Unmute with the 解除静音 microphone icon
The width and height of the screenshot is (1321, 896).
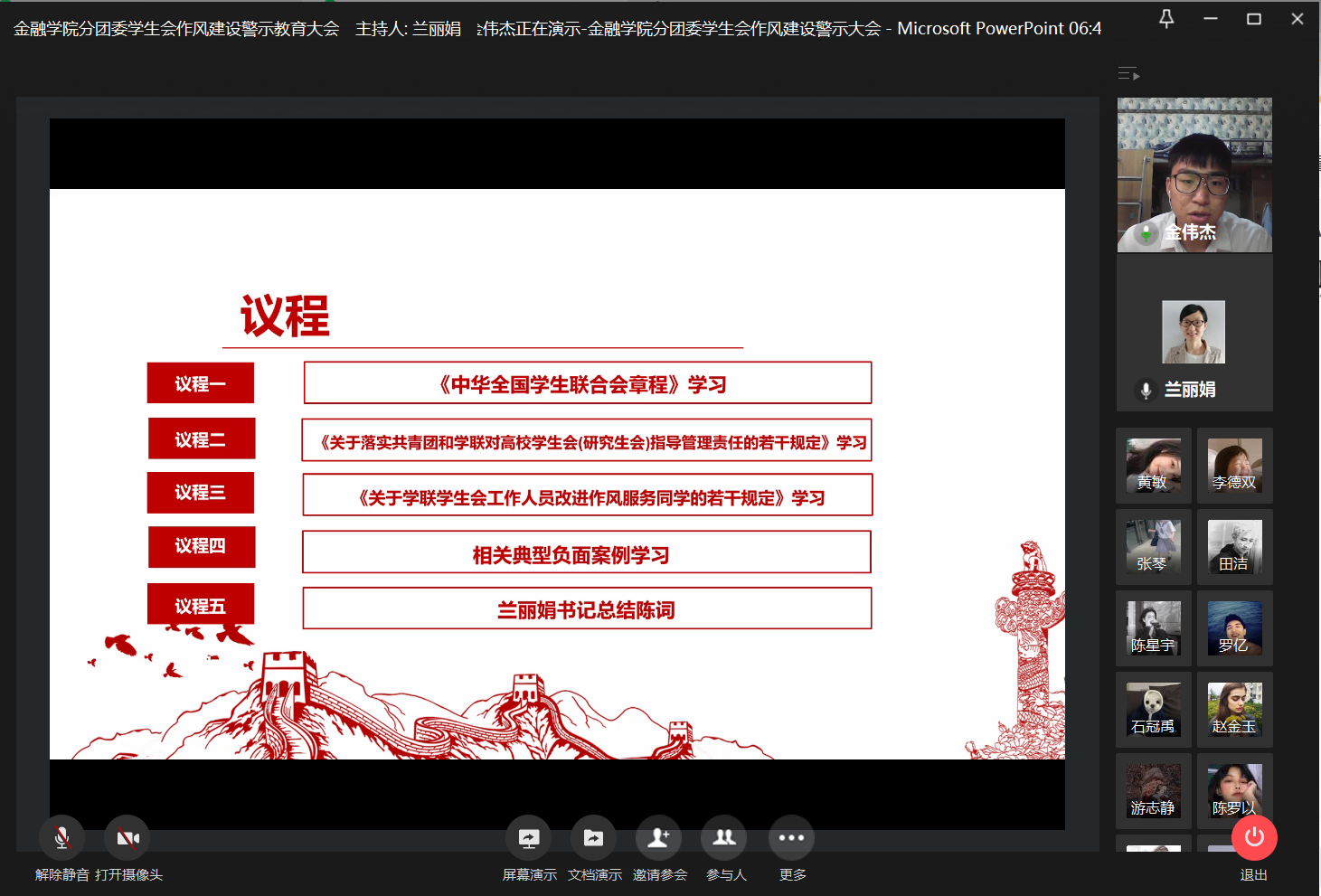tap(61, 838)
